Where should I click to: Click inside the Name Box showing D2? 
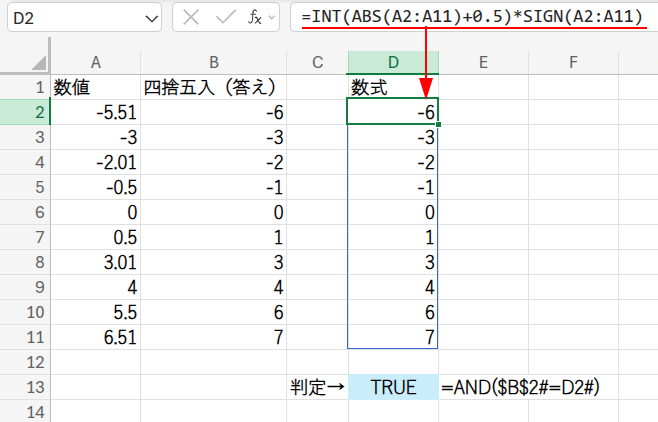click(70, 18)
